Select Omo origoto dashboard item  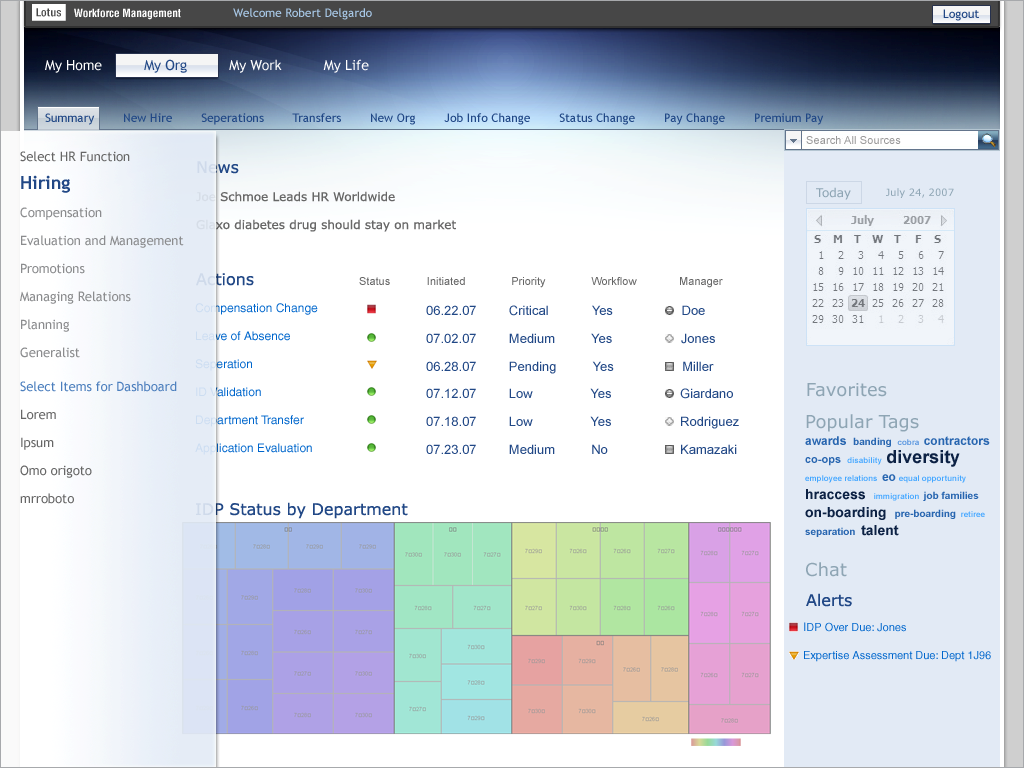pyautogui.click(x=56, y=471)
